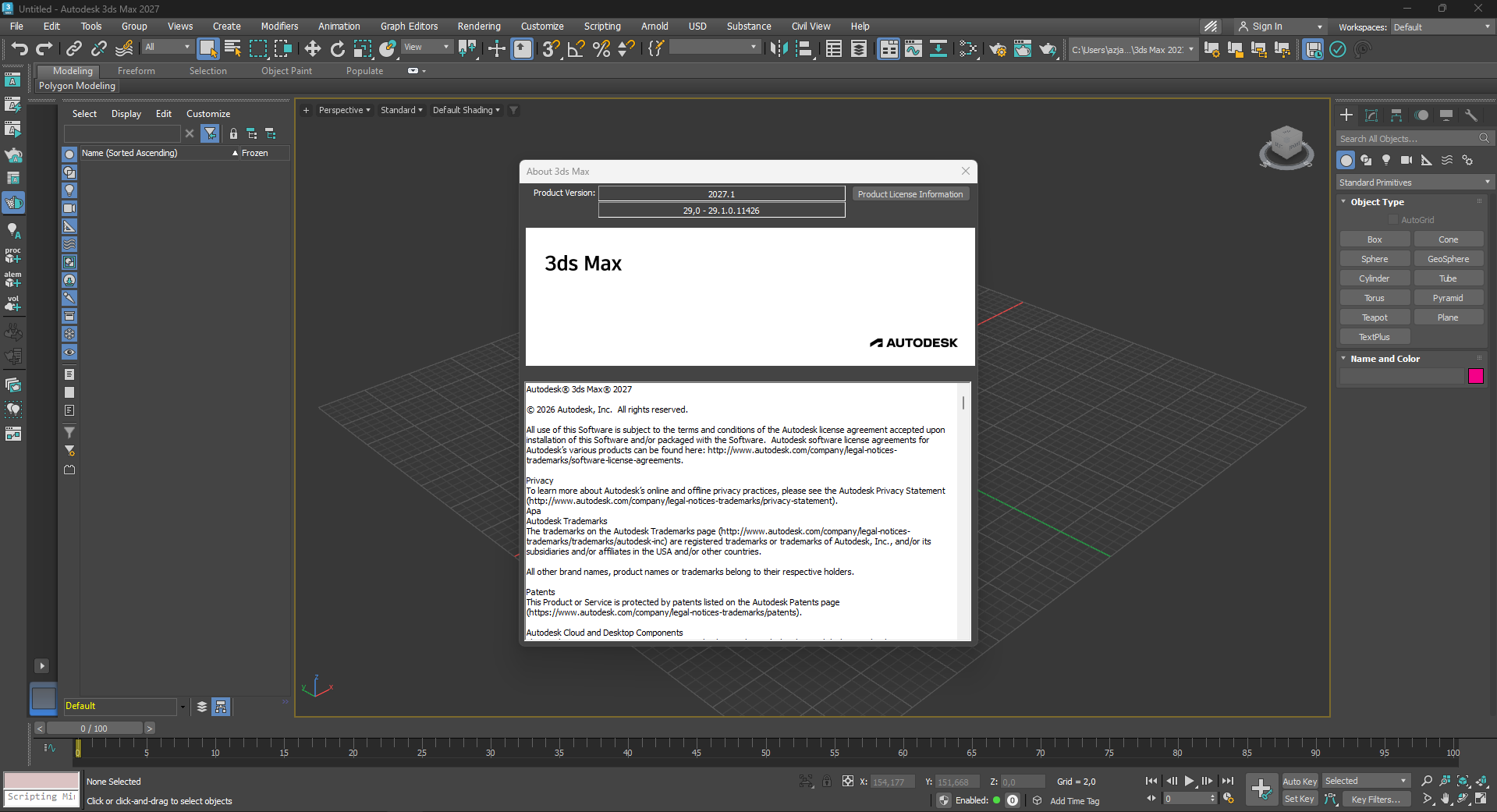Switch to the Object Paint ribbon tab
1497x812 pixels.
(x=286, y=71)
